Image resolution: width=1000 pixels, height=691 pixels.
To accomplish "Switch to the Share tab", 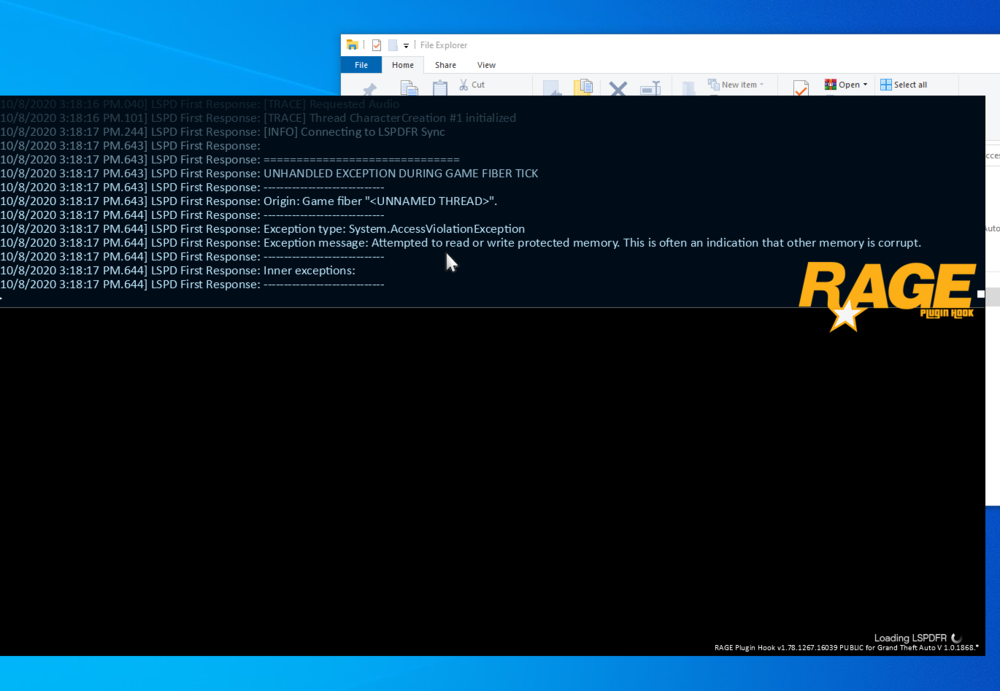I will pos(445,64).
